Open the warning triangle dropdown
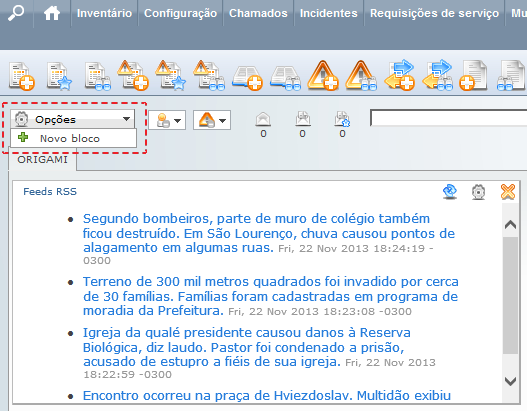 212,120
